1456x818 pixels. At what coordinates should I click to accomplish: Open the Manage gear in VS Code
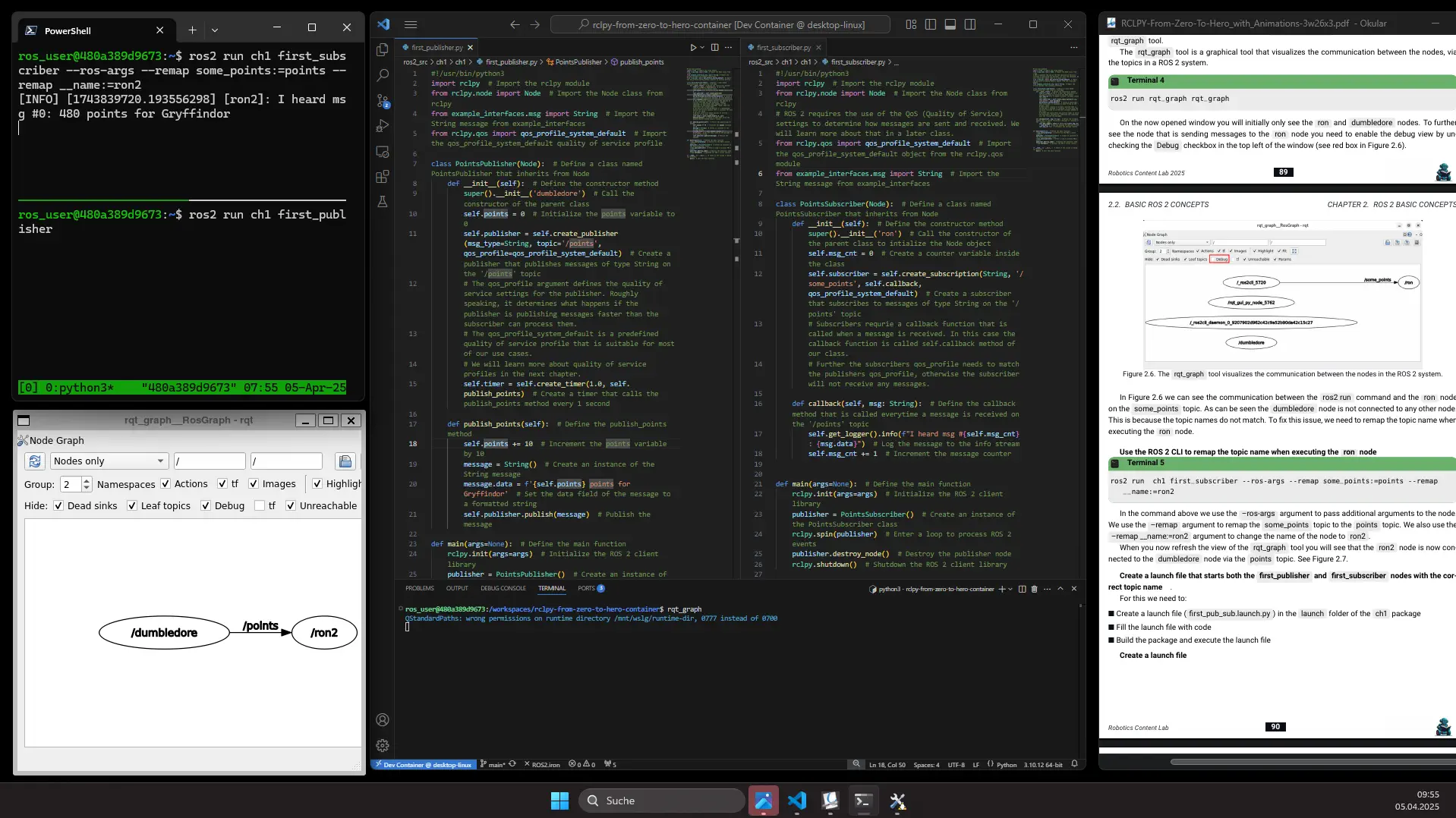click(x=383, y=746)
